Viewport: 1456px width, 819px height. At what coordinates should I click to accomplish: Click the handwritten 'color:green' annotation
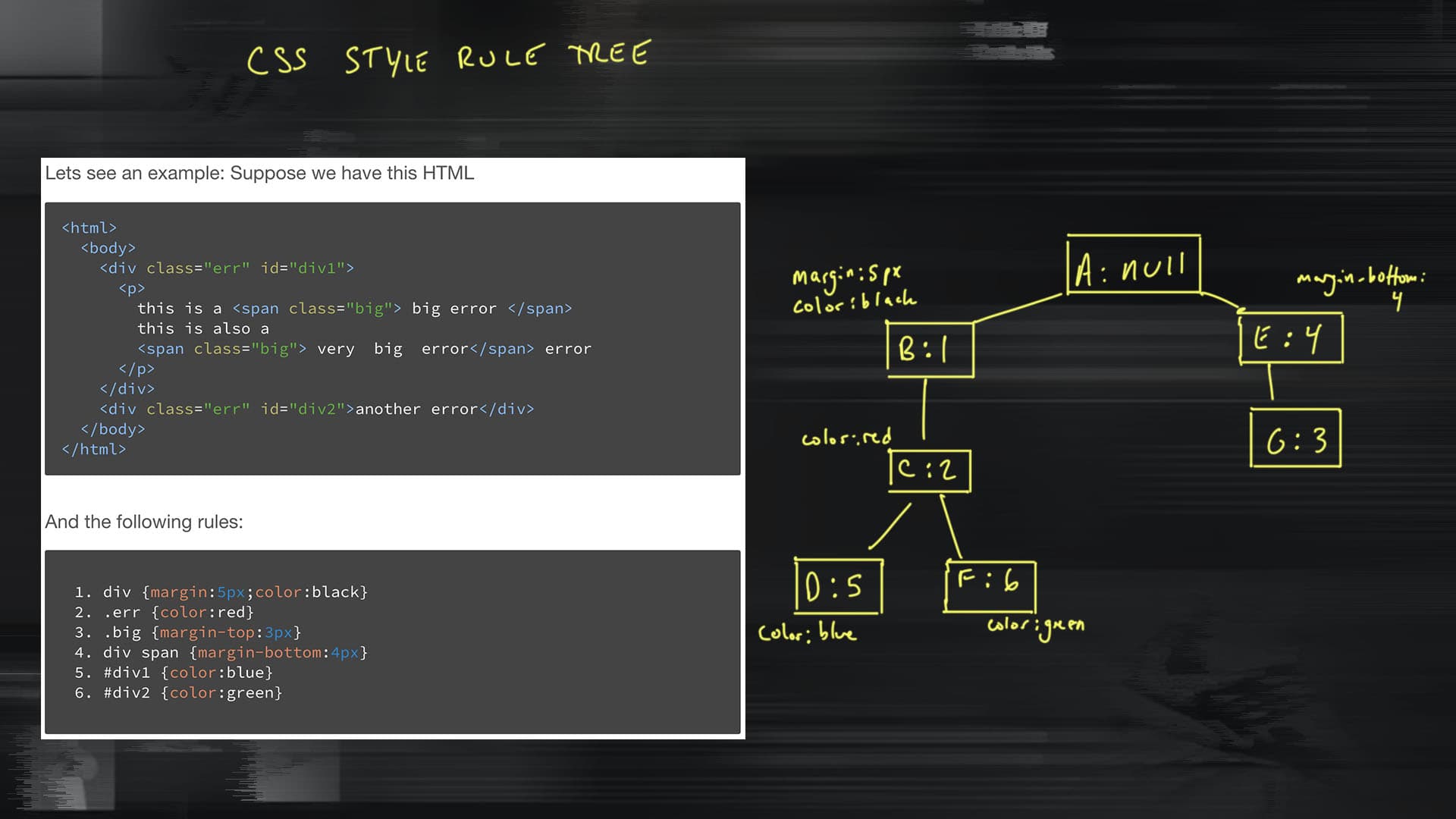pos(1036,626)
